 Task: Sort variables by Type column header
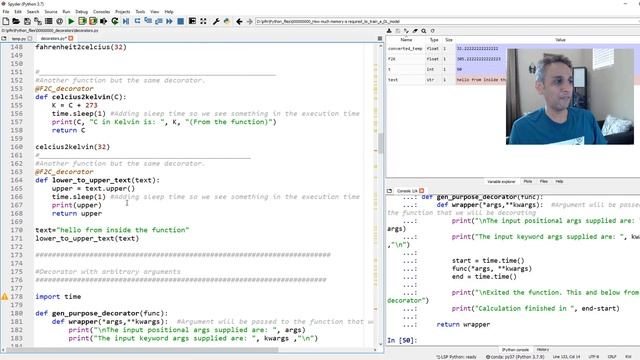click(434, 40)
